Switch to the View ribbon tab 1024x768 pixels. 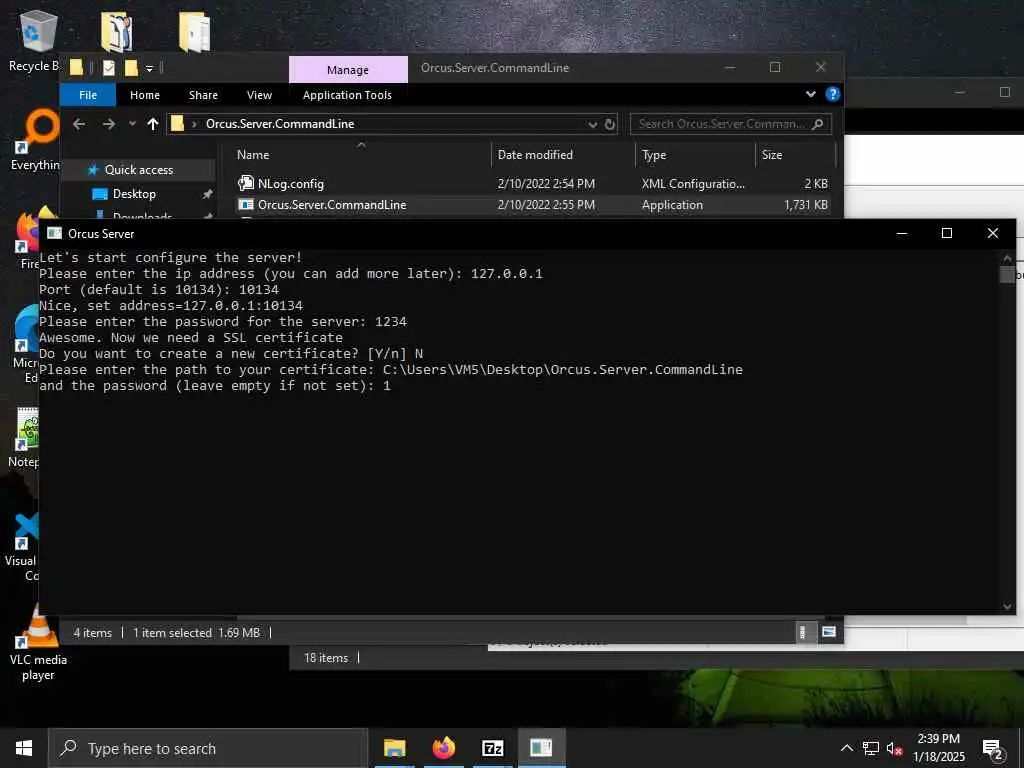pos(259,95)
